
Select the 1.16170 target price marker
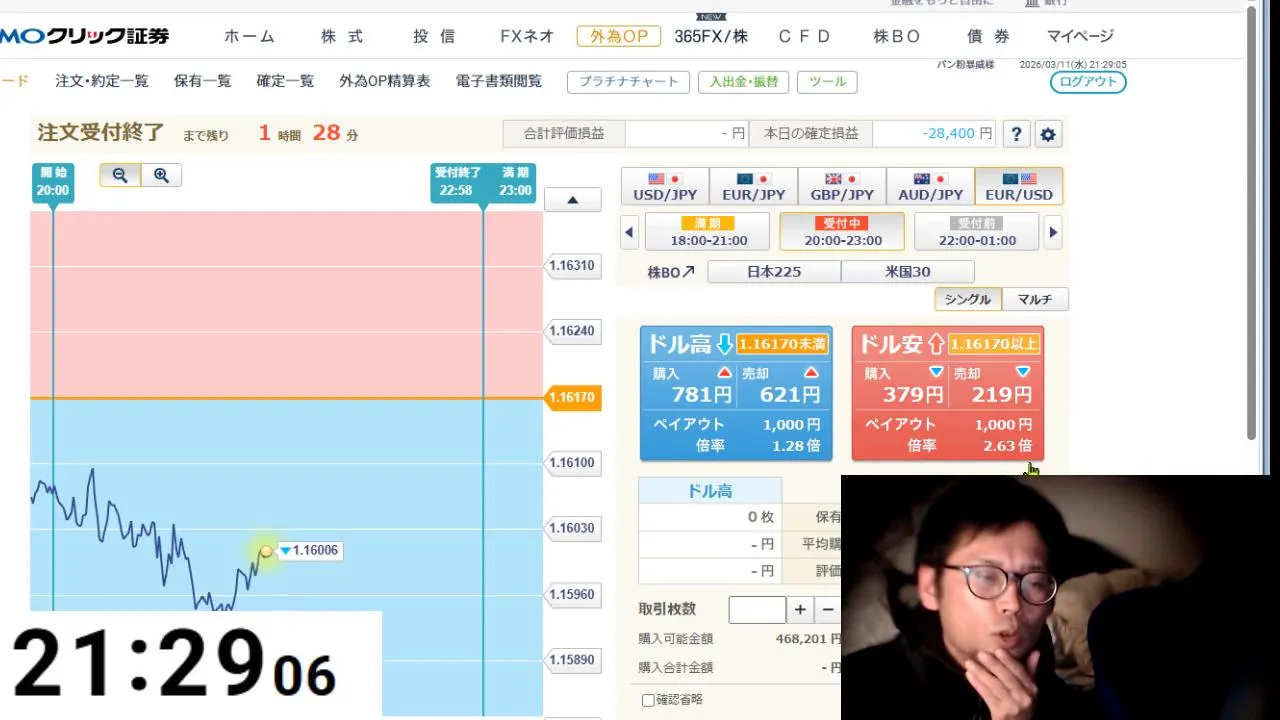pyautogui.click(x=572, y=397)
